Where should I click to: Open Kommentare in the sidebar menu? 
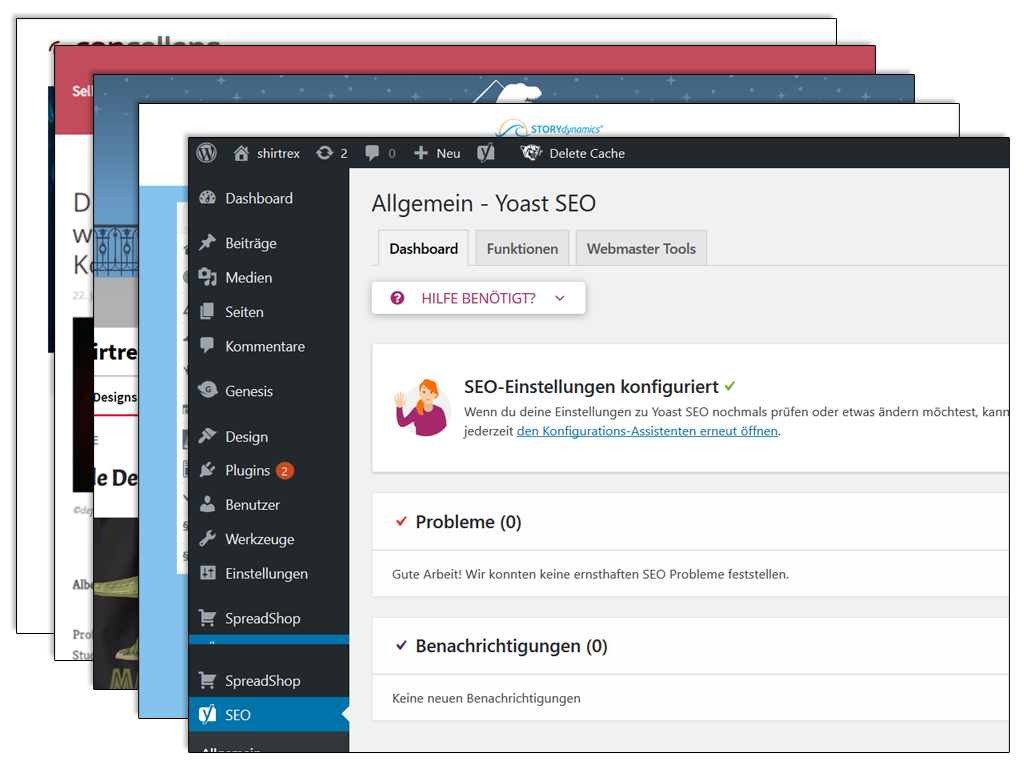(x=265, y=346)
